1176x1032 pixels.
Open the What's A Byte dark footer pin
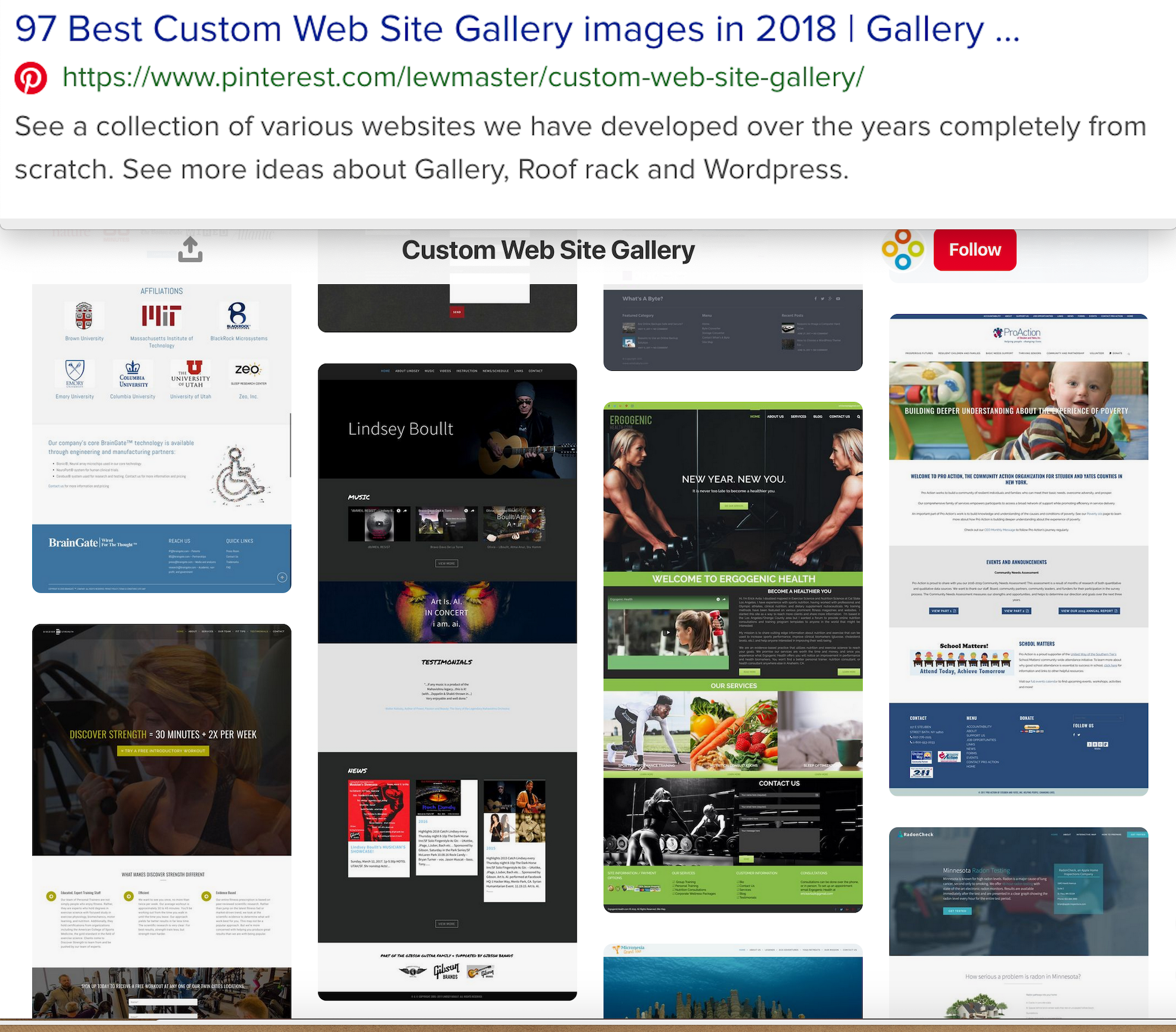[733, 330]
